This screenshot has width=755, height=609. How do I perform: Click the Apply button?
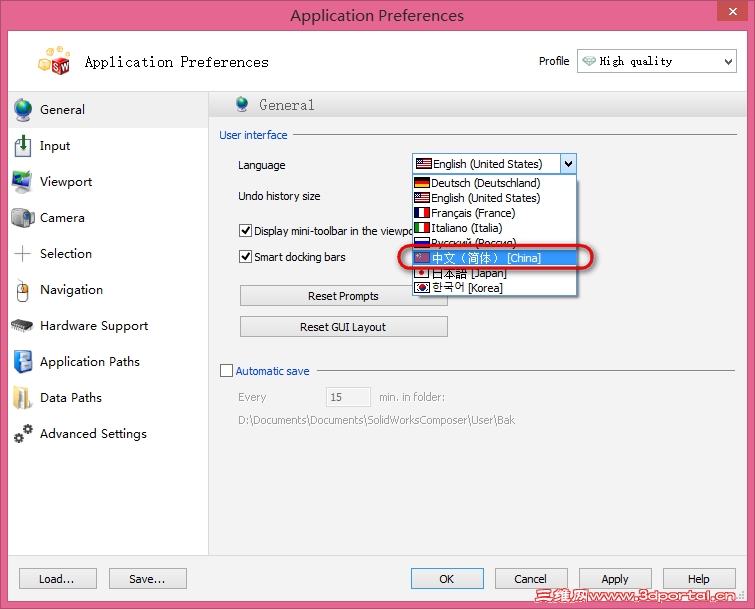click(615, 578)
